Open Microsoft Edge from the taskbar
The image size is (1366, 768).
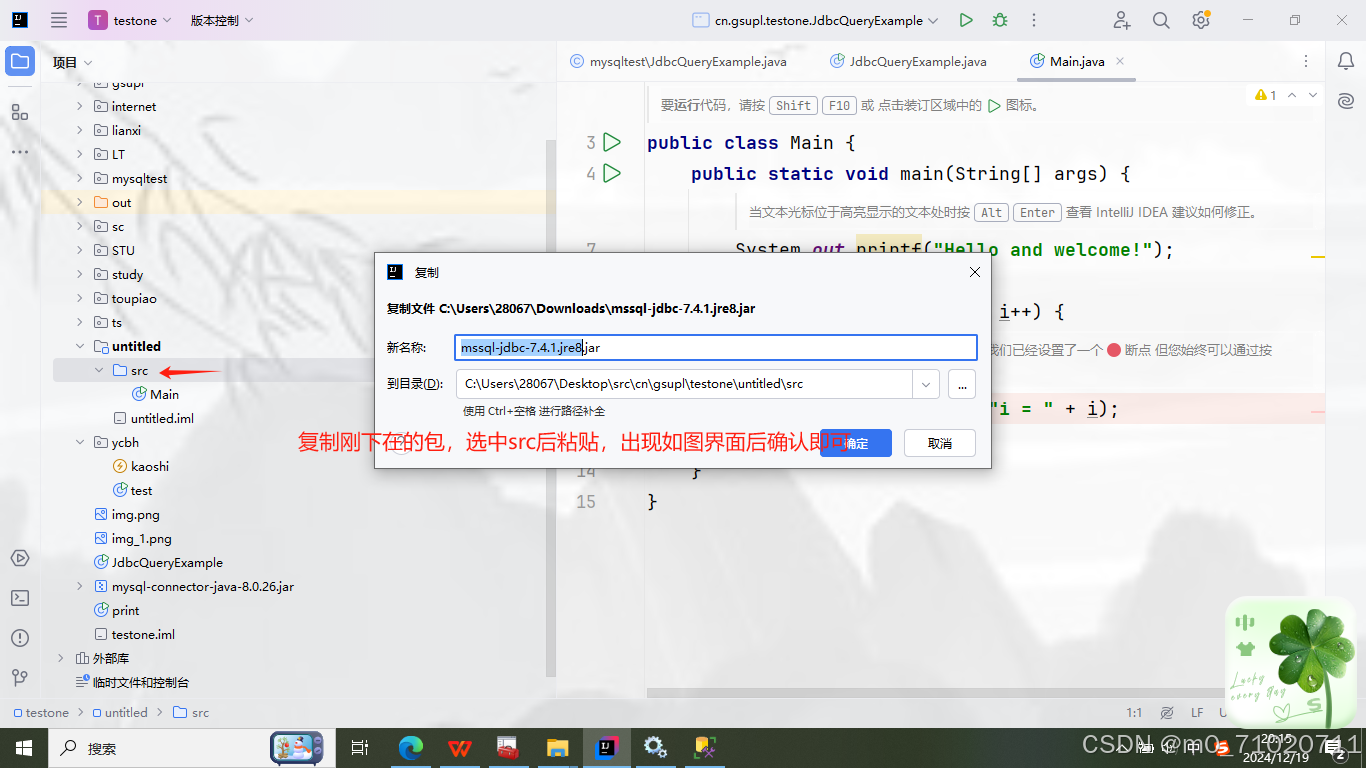tap(411, 747)
